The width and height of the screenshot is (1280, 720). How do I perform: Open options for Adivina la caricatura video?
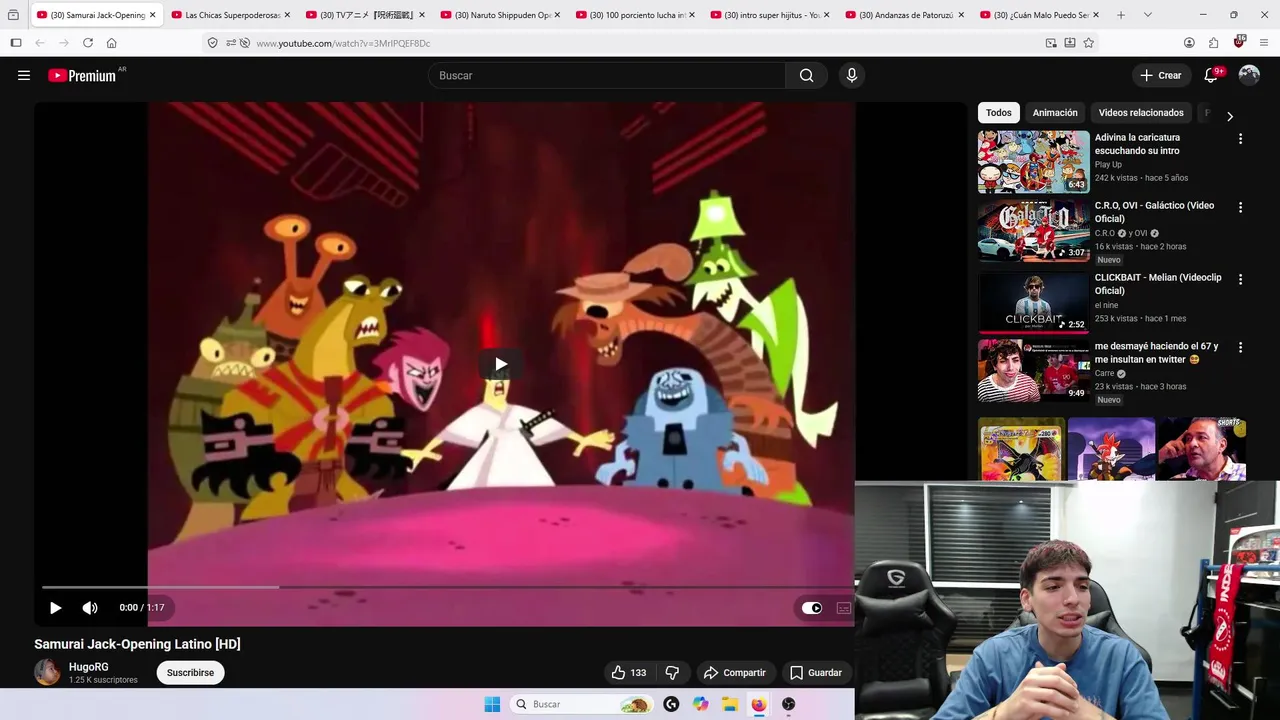pos(1240,139)
